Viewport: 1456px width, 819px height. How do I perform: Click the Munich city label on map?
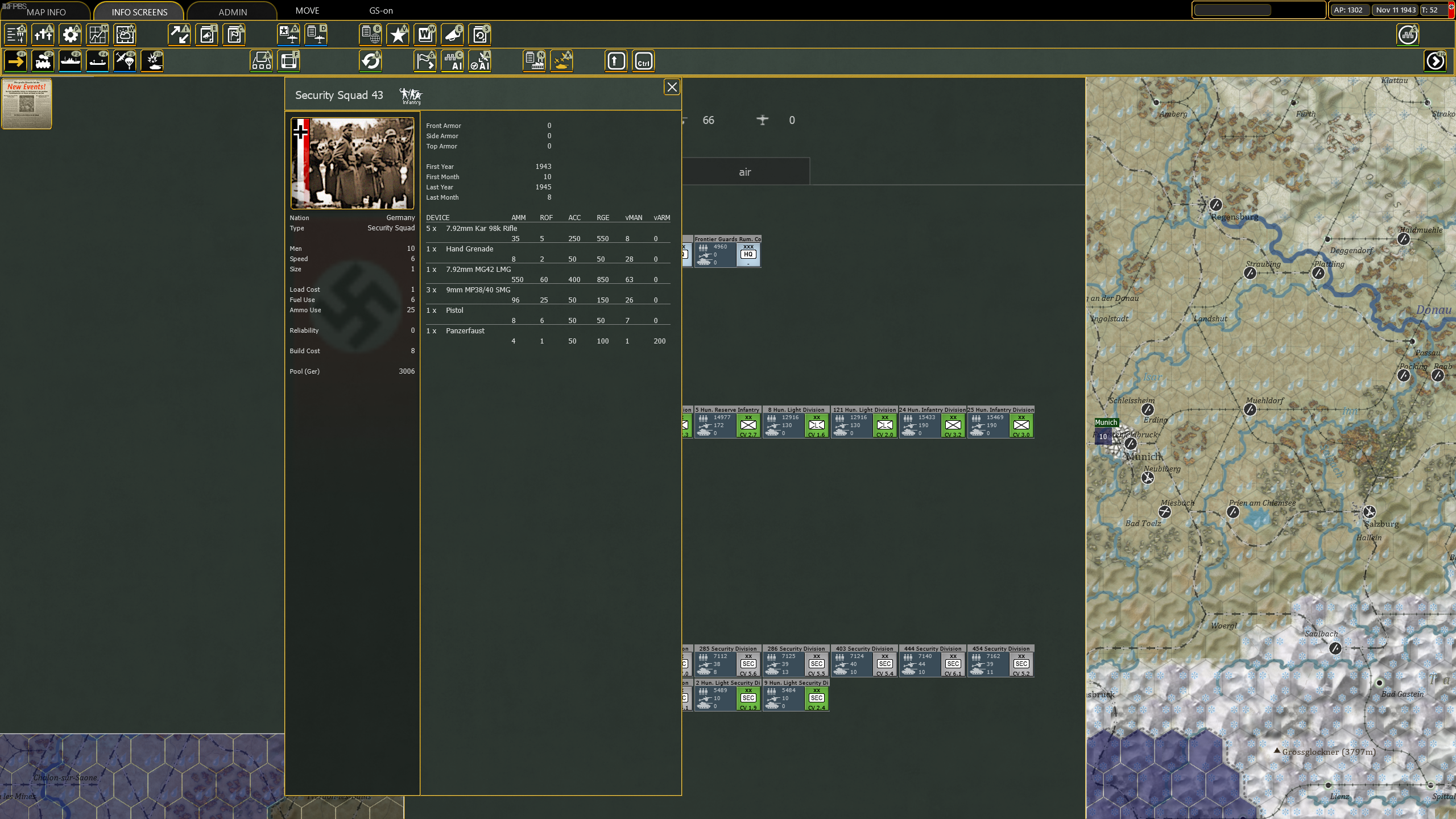(x=1144, y=457)
